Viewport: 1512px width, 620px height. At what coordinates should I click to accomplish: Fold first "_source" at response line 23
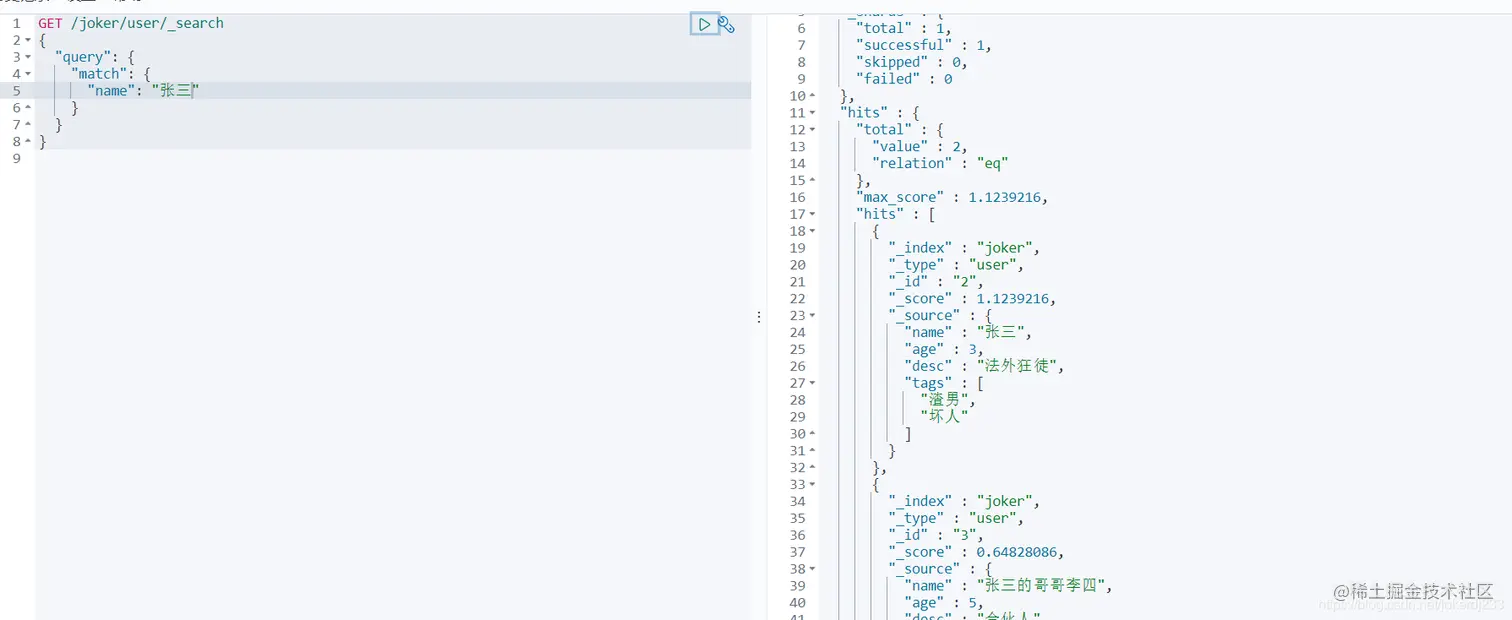[x=812, y=316]
